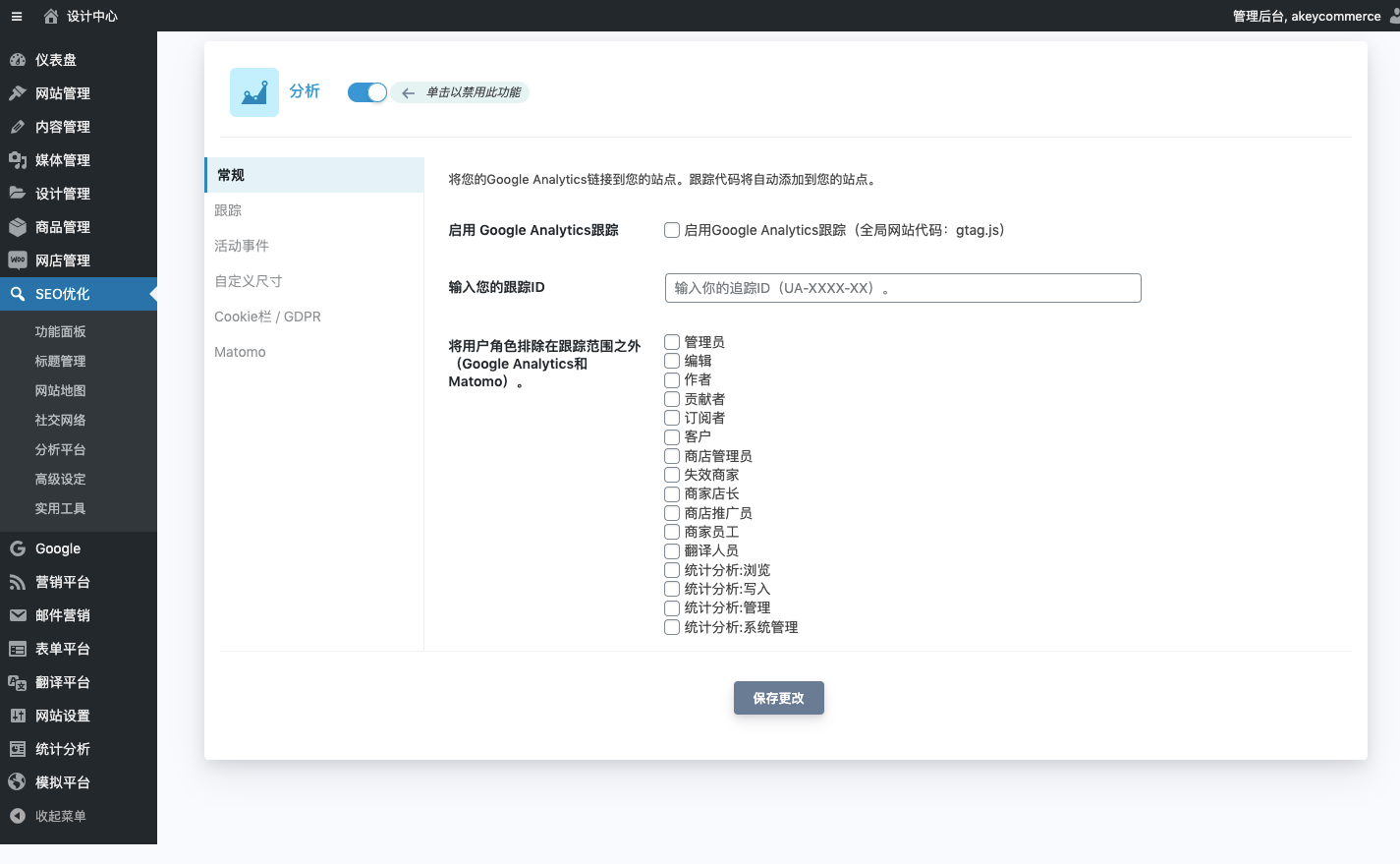Image resolution: width=1400 pixels, height=864 pixels.
Task: Focus the tracking ID input field
Action: pyautogui.click(x=903, y=288)
